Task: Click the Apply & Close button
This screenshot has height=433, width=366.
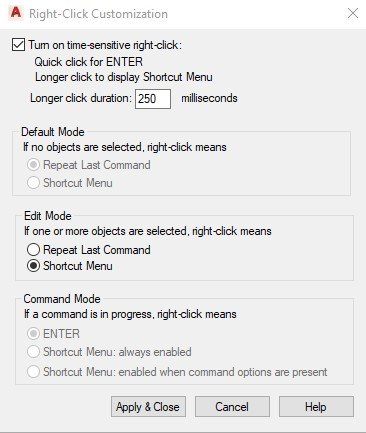Action: tap(148, 407)
